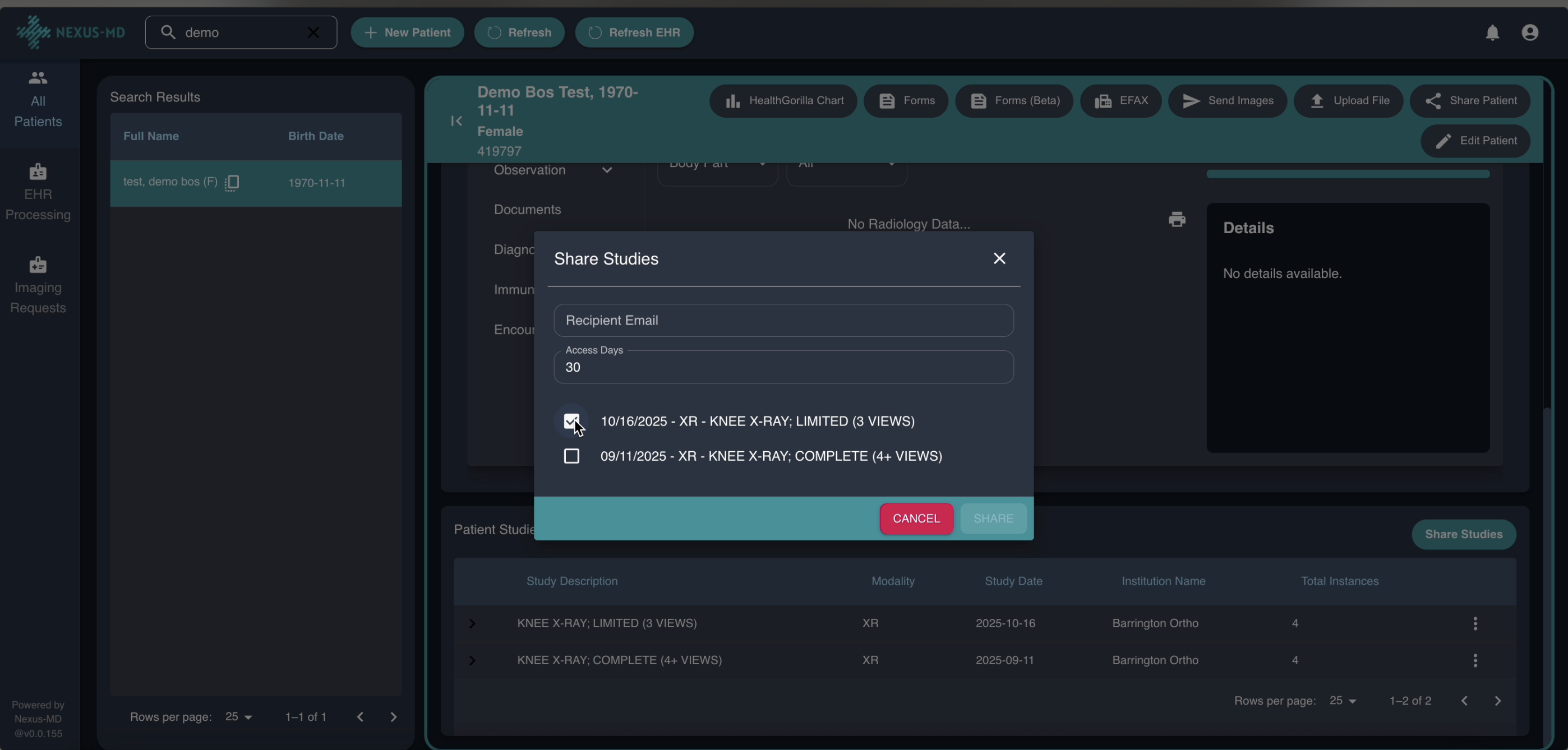Clear the demo search with the X

point(313,33)
